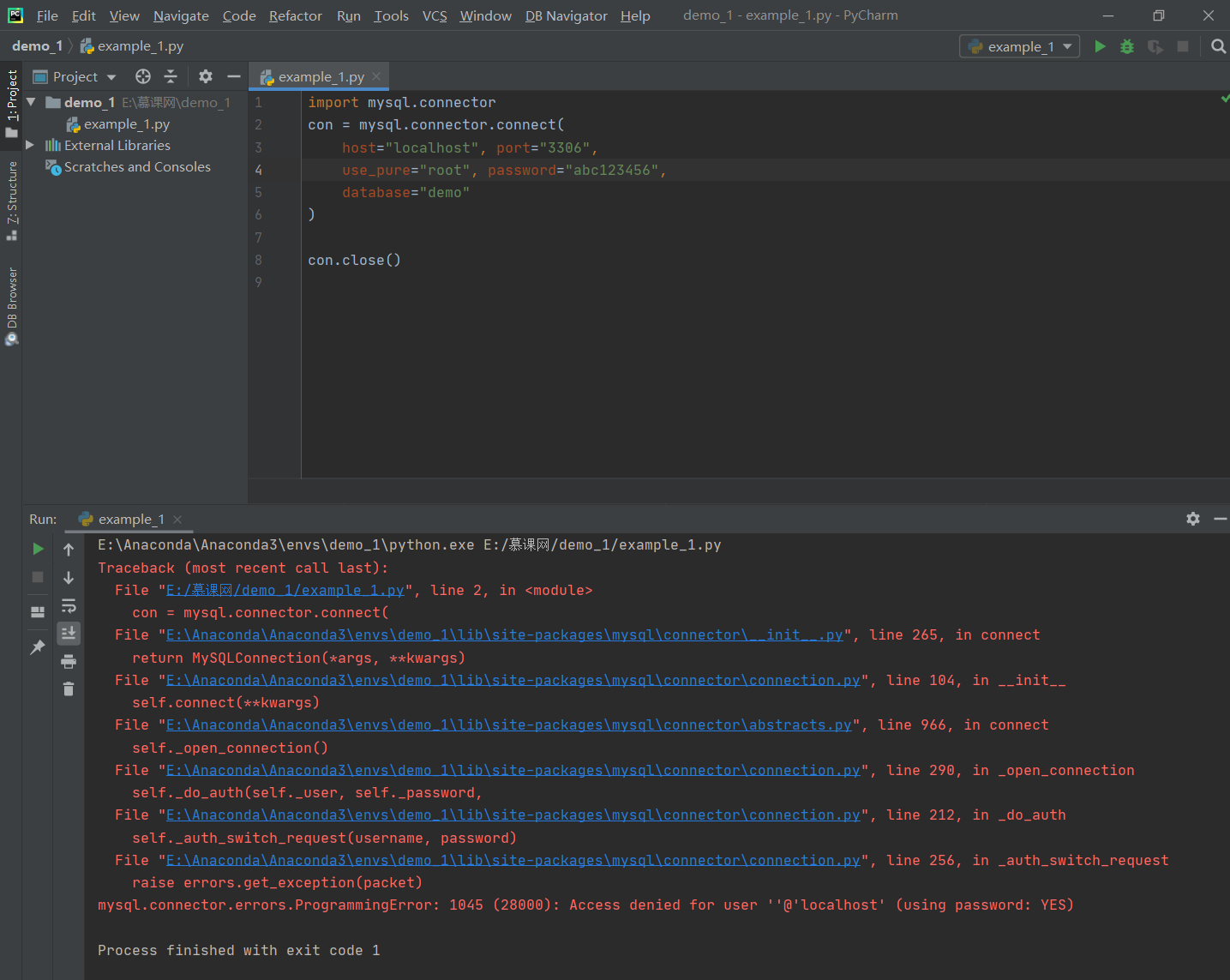The width and height of the screenshot is (1230, 980).
Task: Click demo_1 breadcrumb in navigation bar
Action: tap(37, 46)
